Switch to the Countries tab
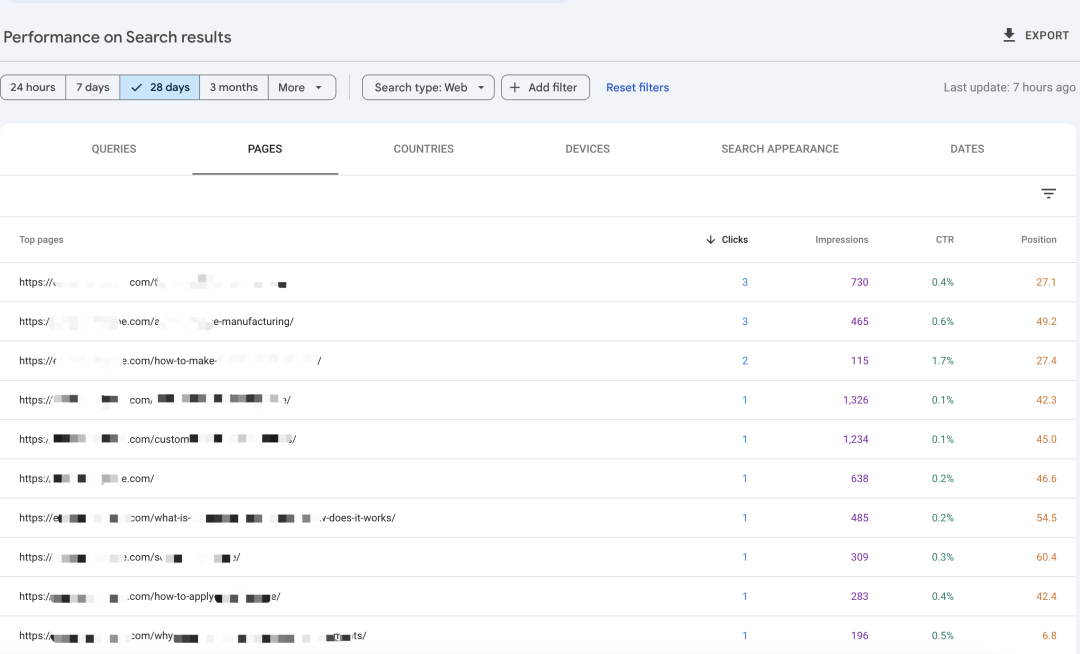Screen dimensions: 1080x654 (x=424, y=149)
